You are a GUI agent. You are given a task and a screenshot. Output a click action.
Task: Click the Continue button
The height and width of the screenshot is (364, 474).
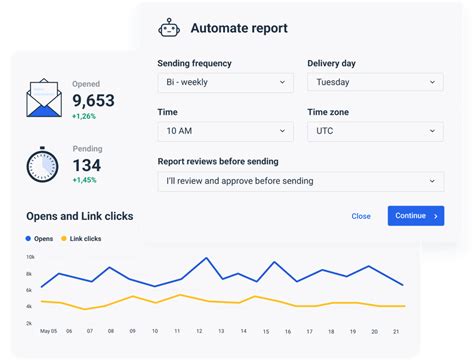416,216
